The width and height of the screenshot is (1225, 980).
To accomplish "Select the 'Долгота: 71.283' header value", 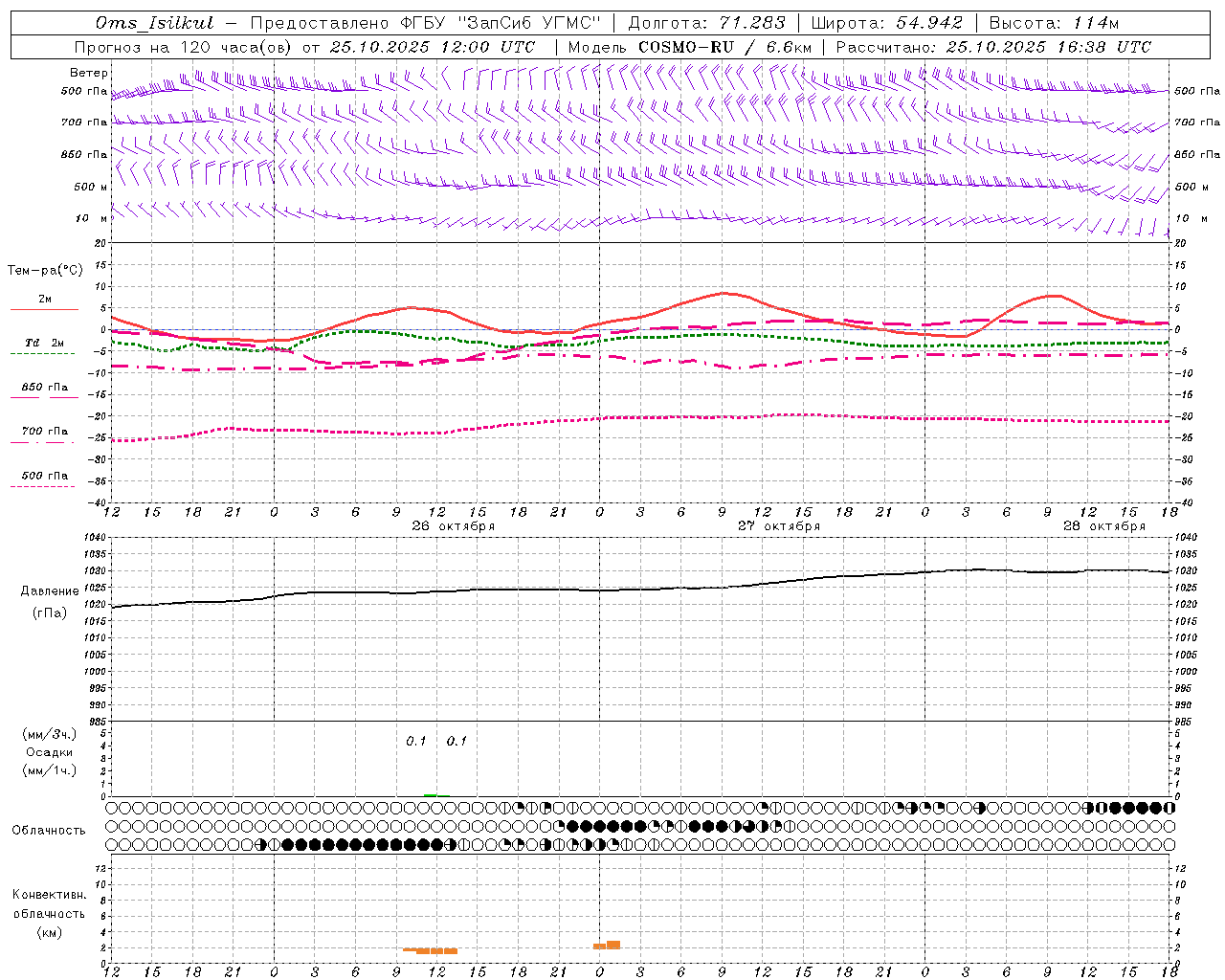I will 706,23.
